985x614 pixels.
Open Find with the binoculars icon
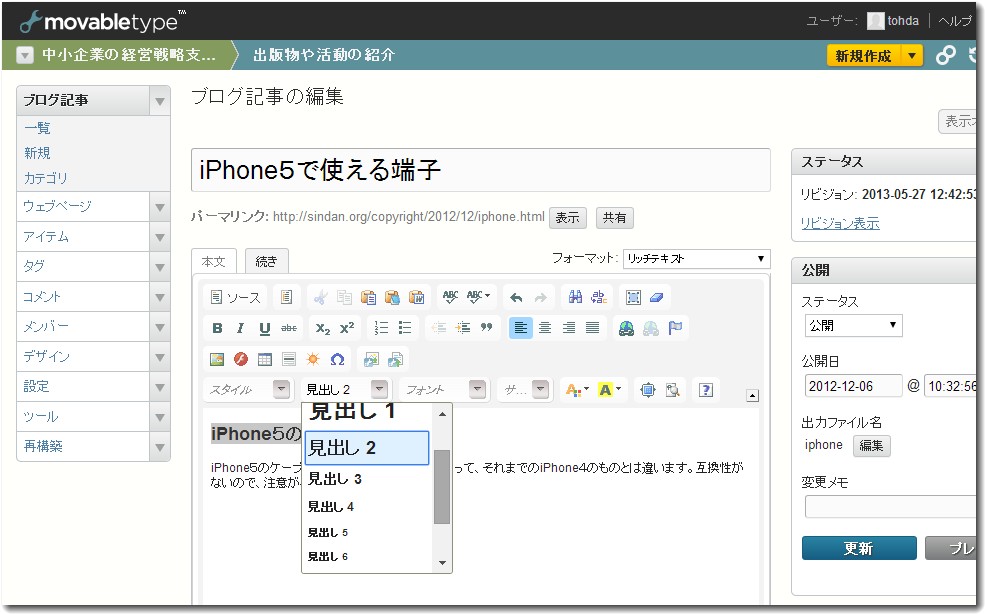coord(575,297)
